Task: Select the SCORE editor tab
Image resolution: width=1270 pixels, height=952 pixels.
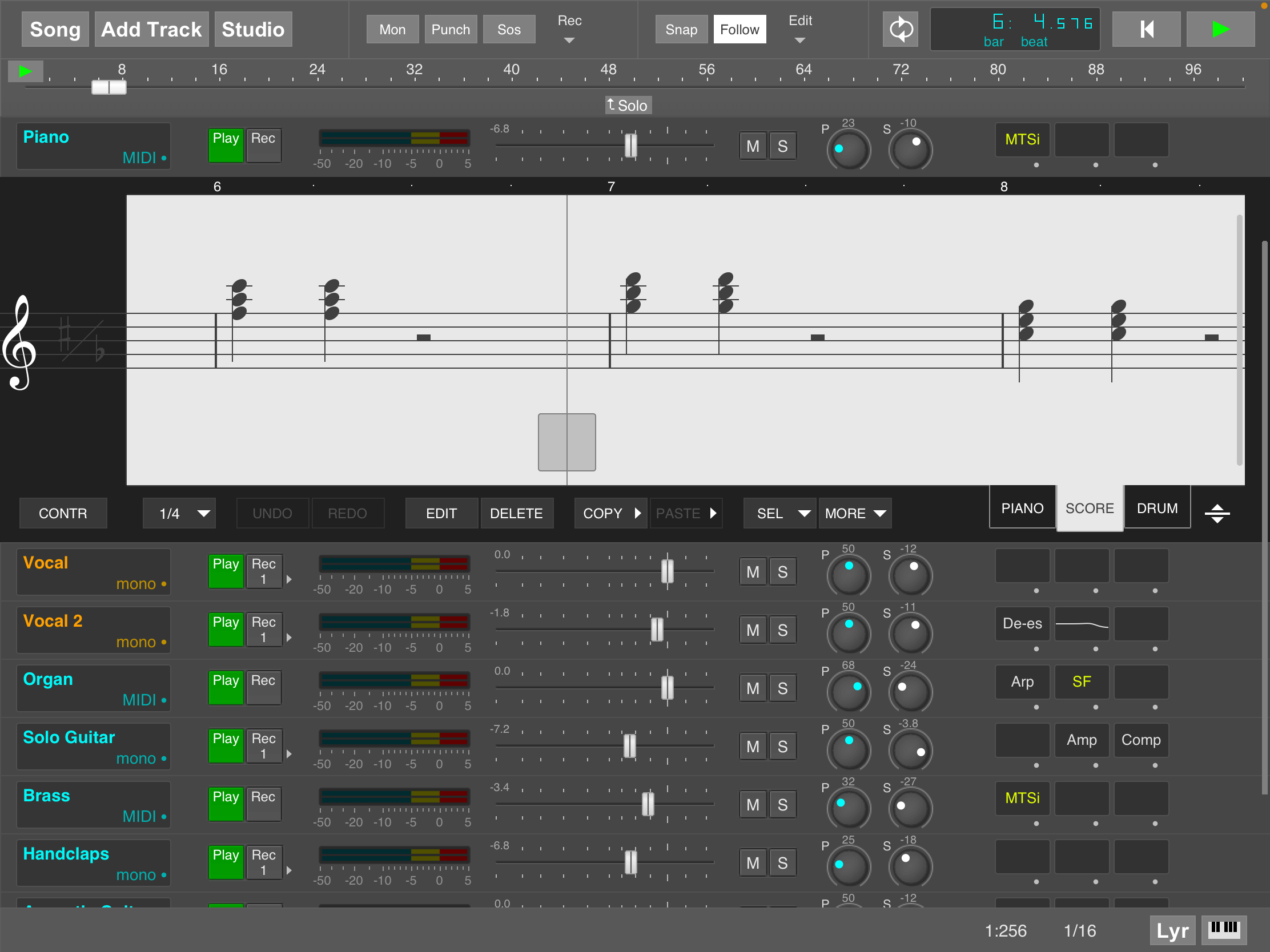Action: click(x=1090, y=508)
